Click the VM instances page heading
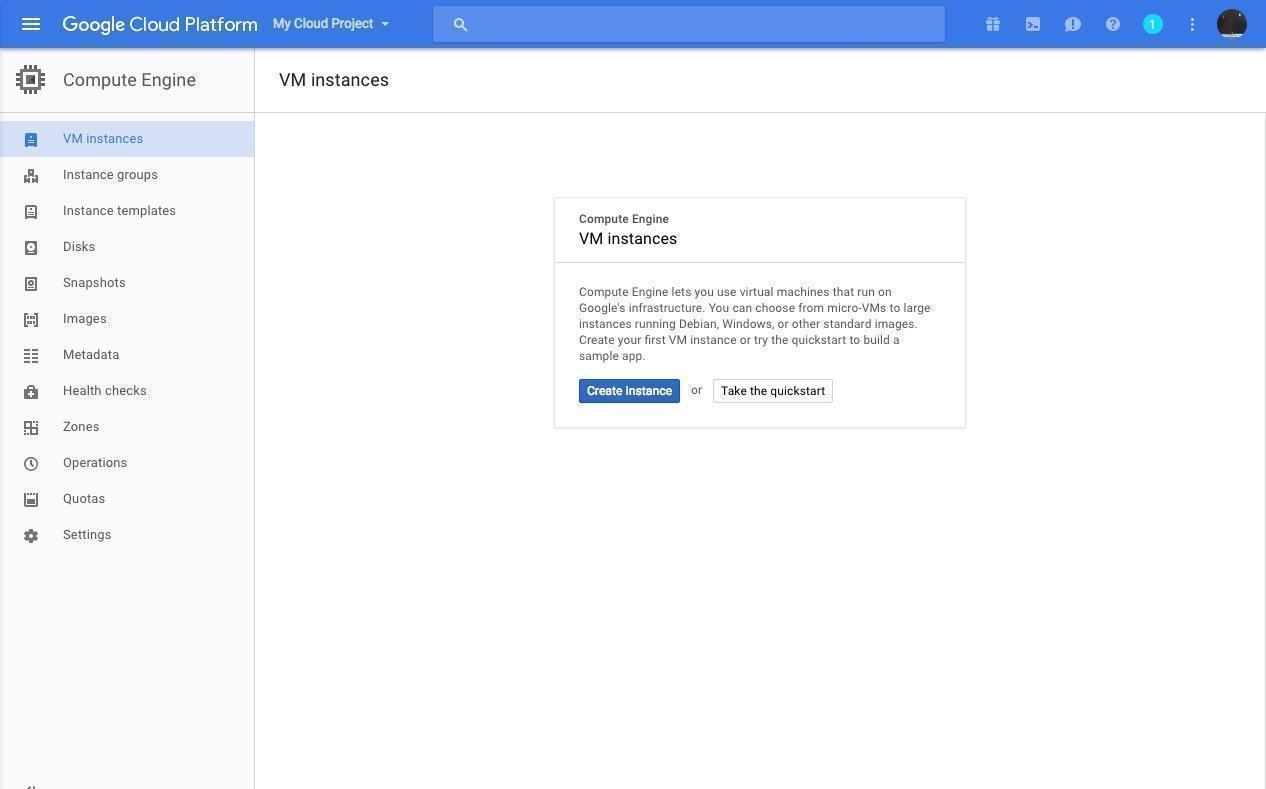The width and height of the screenshot is (1266, 789). click(334, 80)
